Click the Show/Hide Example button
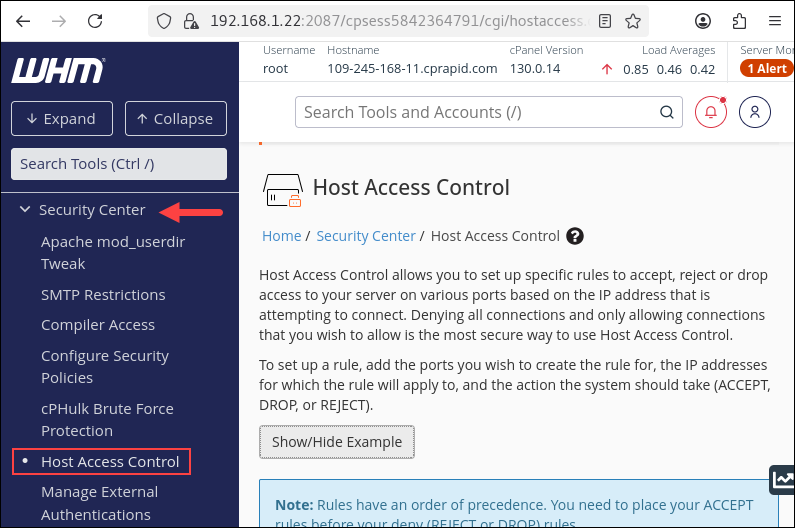Viewport: 795px width, 528px height. click(x=336, y=442)
